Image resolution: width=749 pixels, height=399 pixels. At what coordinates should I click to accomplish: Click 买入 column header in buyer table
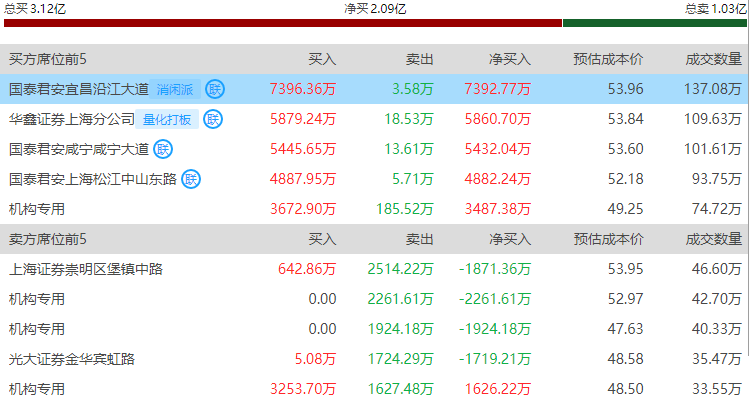click(x=322, y=59)
